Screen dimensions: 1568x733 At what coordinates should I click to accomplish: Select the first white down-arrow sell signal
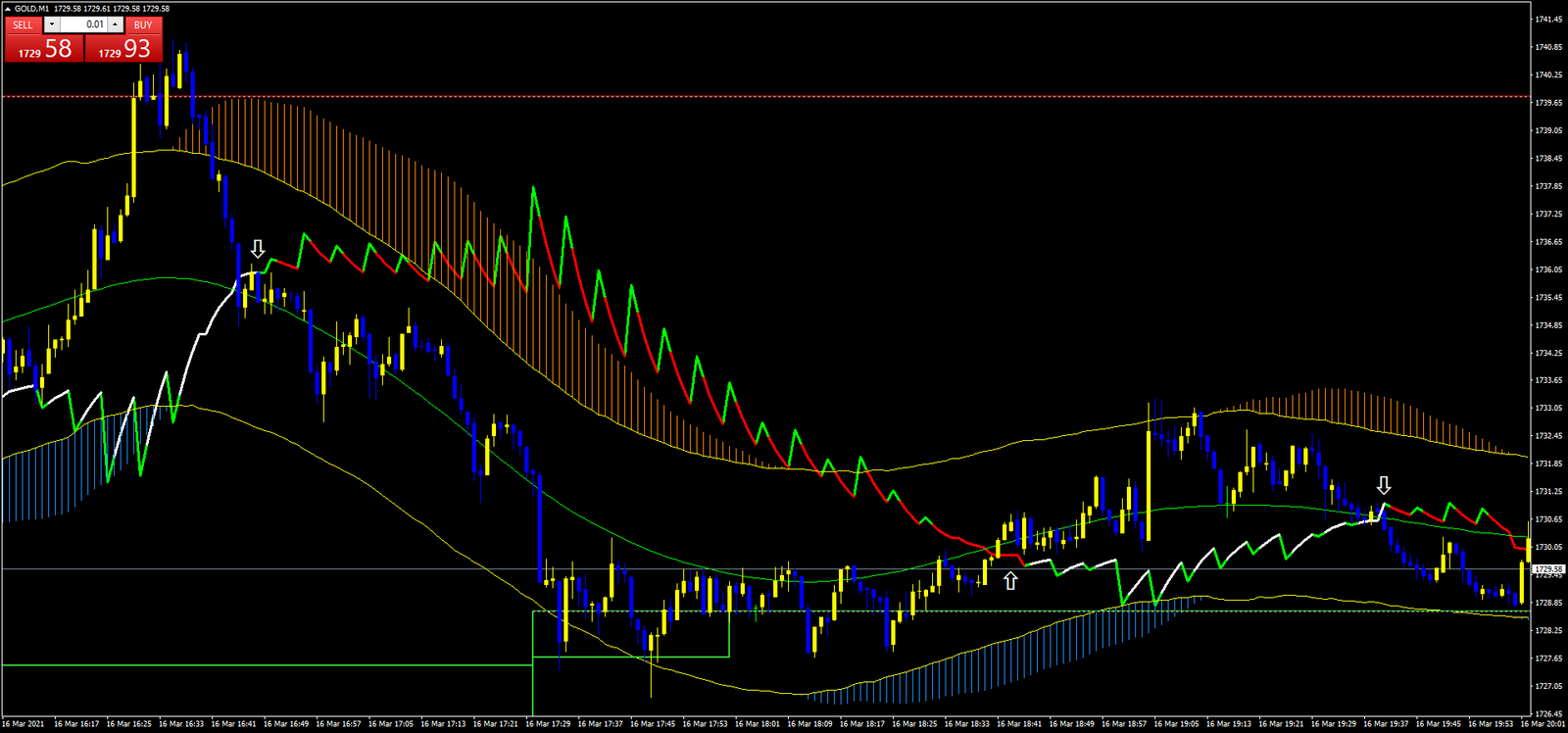pyautogui.click(x=258, y=249)
